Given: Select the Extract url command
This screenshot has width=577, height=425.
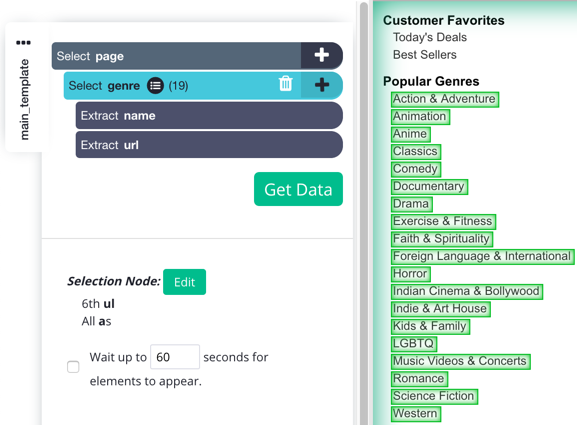Looking at the screenshot, I should 209,145.
